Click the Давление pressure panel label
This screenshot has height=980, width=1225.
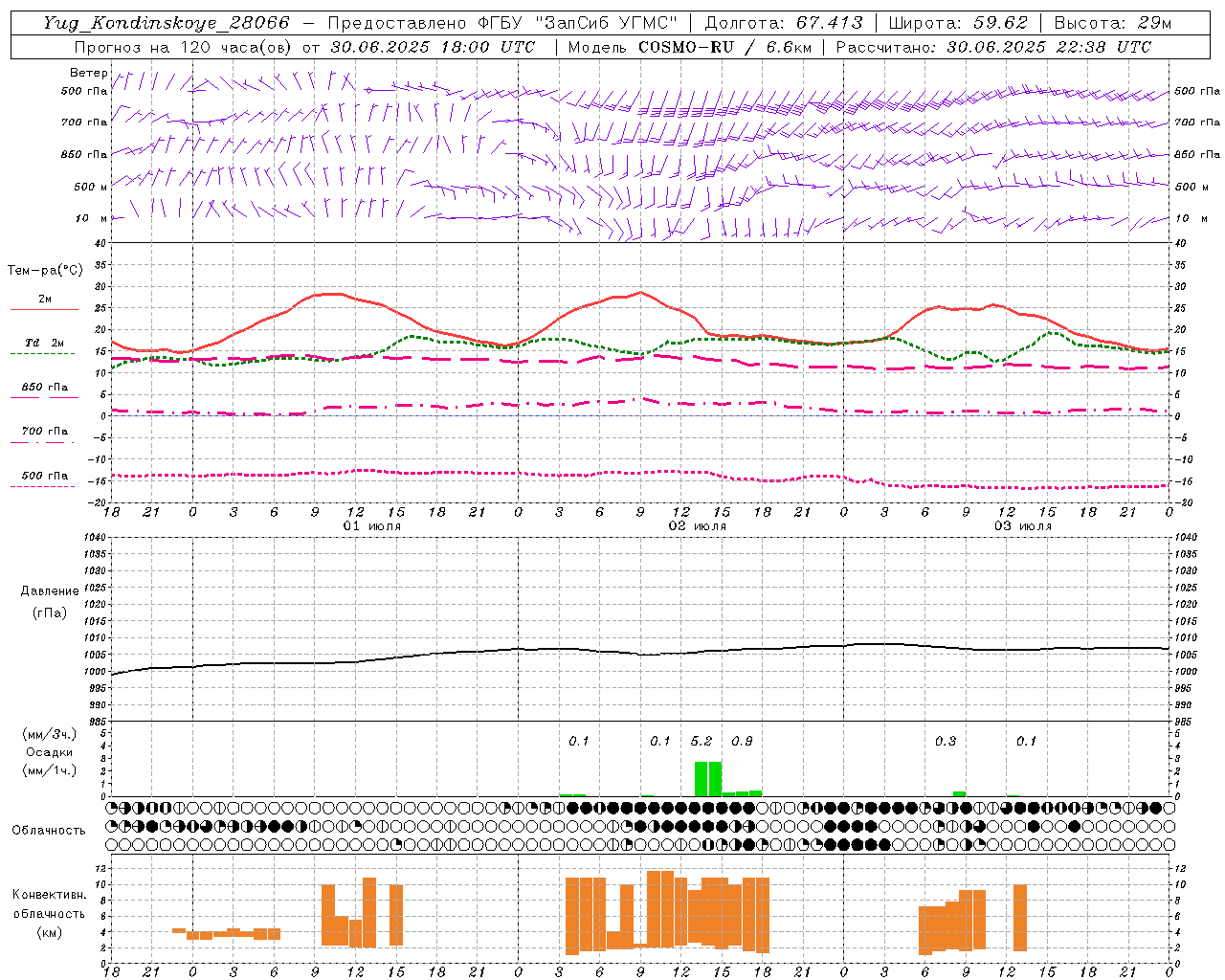click(50, 591)
